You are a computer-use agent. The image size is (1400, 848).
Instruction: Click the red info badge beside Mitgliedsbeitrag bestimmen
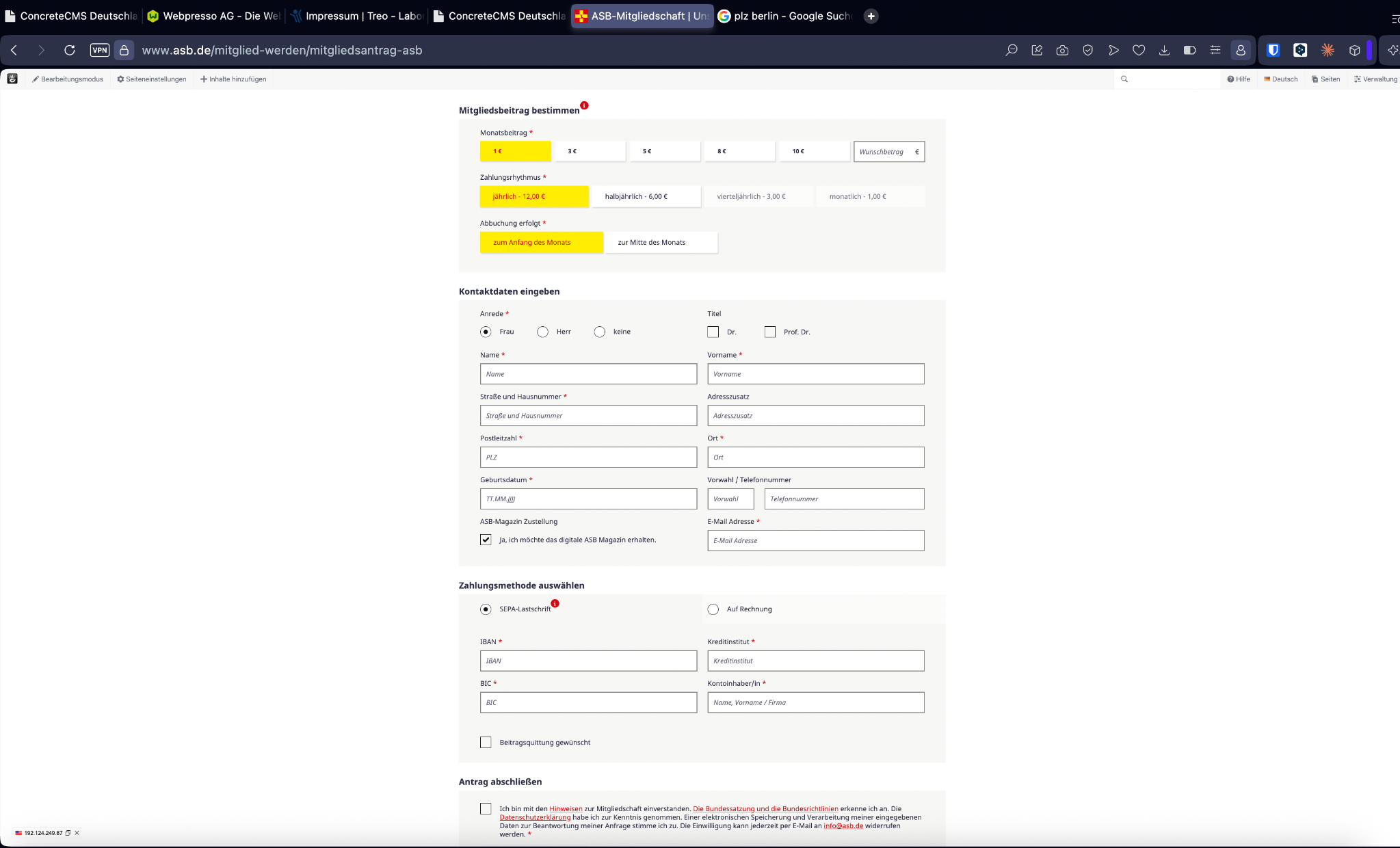pyautogui.click(x=584, y=105)
